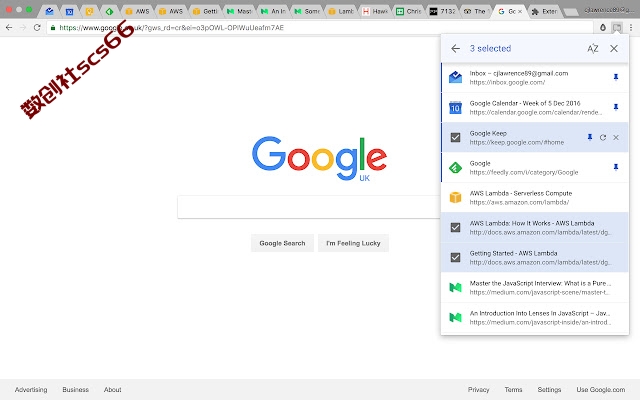Screen dimensions: 640x400
Task: Uncheck the Getting Started - AWS Lambda checkbox
Action: click(456, 258)
